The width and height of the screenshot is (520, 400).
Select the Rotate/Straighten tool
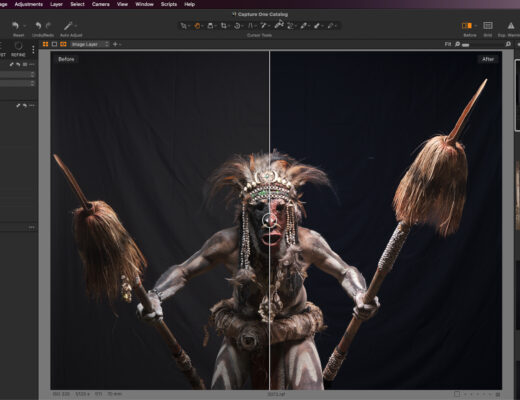point(237,26)
